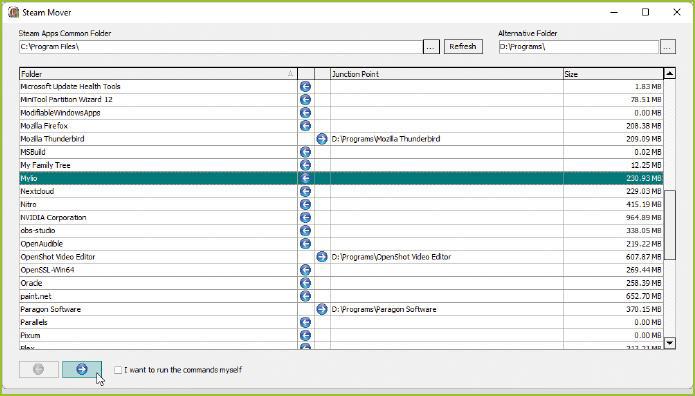Select the Nitro folder row
The height and width of the screenshot is (396, 695).
[341, 204]
